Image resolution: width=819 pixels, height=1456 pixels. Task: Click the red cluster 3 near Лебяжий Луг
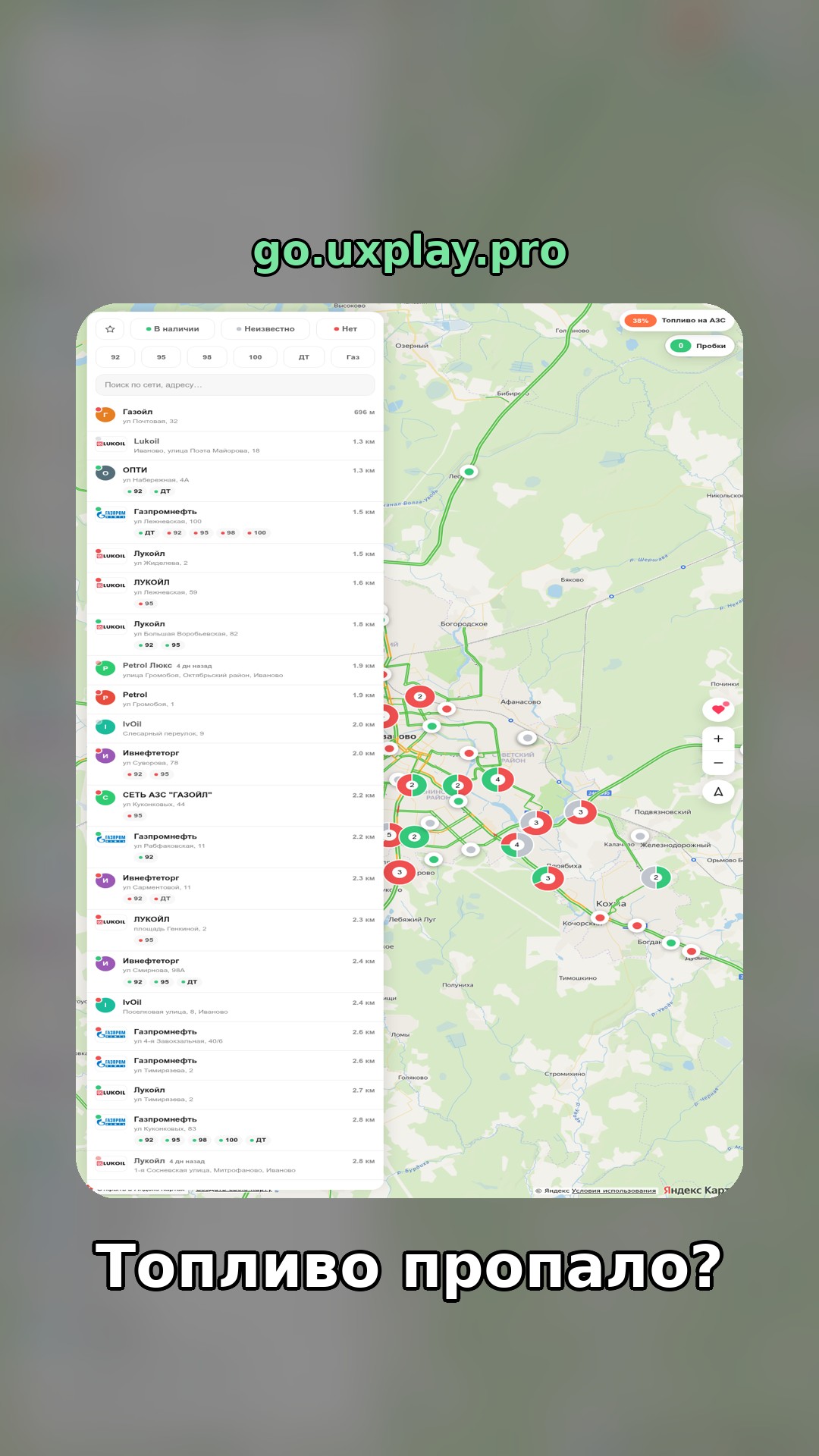400,872
